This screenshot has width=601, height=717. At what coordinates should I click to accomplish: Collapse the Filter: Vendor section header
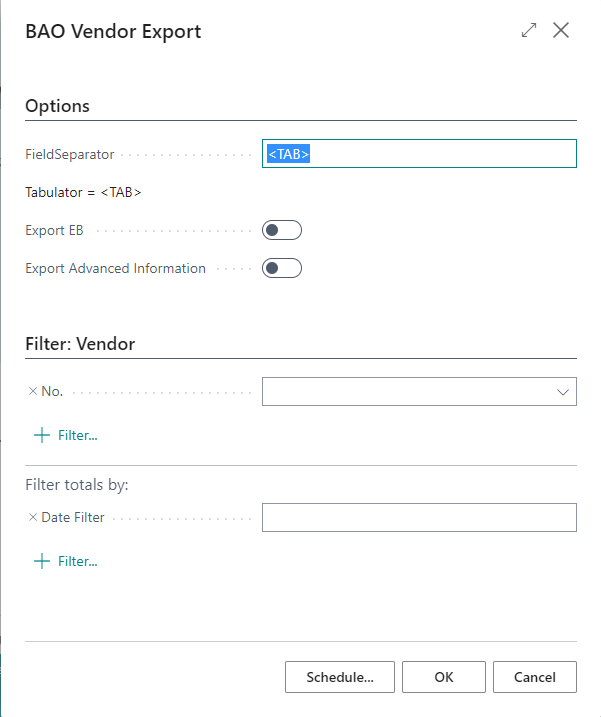tap(80, 344)
